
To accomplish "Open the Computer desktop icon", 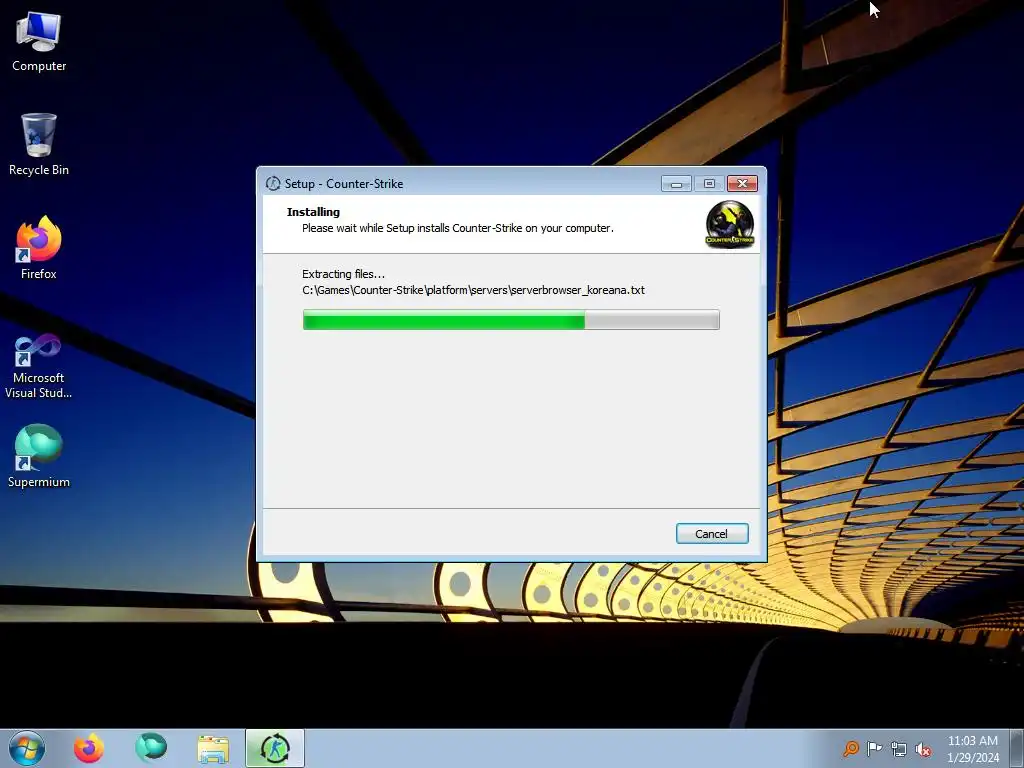I will 39,42.
